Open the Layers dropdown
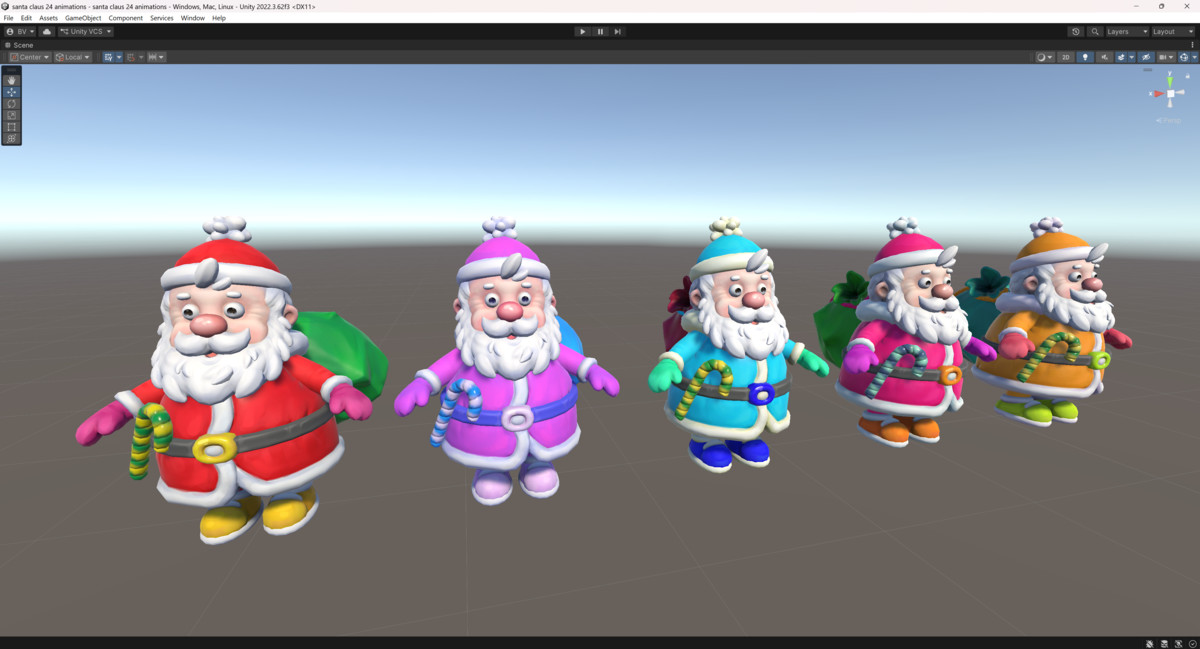 click(x=1126, y=31)
